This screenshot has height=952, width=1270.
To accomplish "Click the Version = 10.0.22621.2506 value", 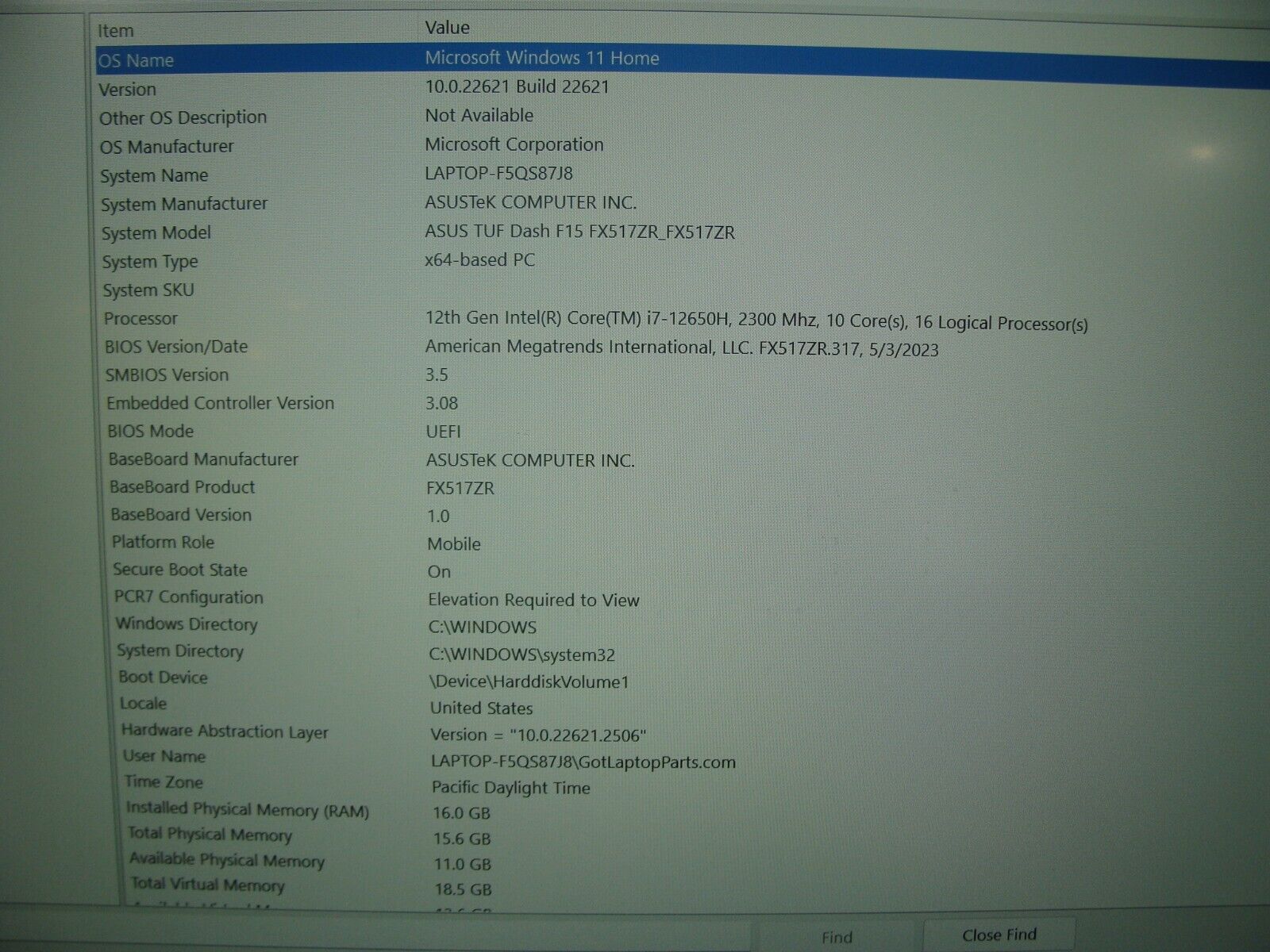I will coord(539,735).
